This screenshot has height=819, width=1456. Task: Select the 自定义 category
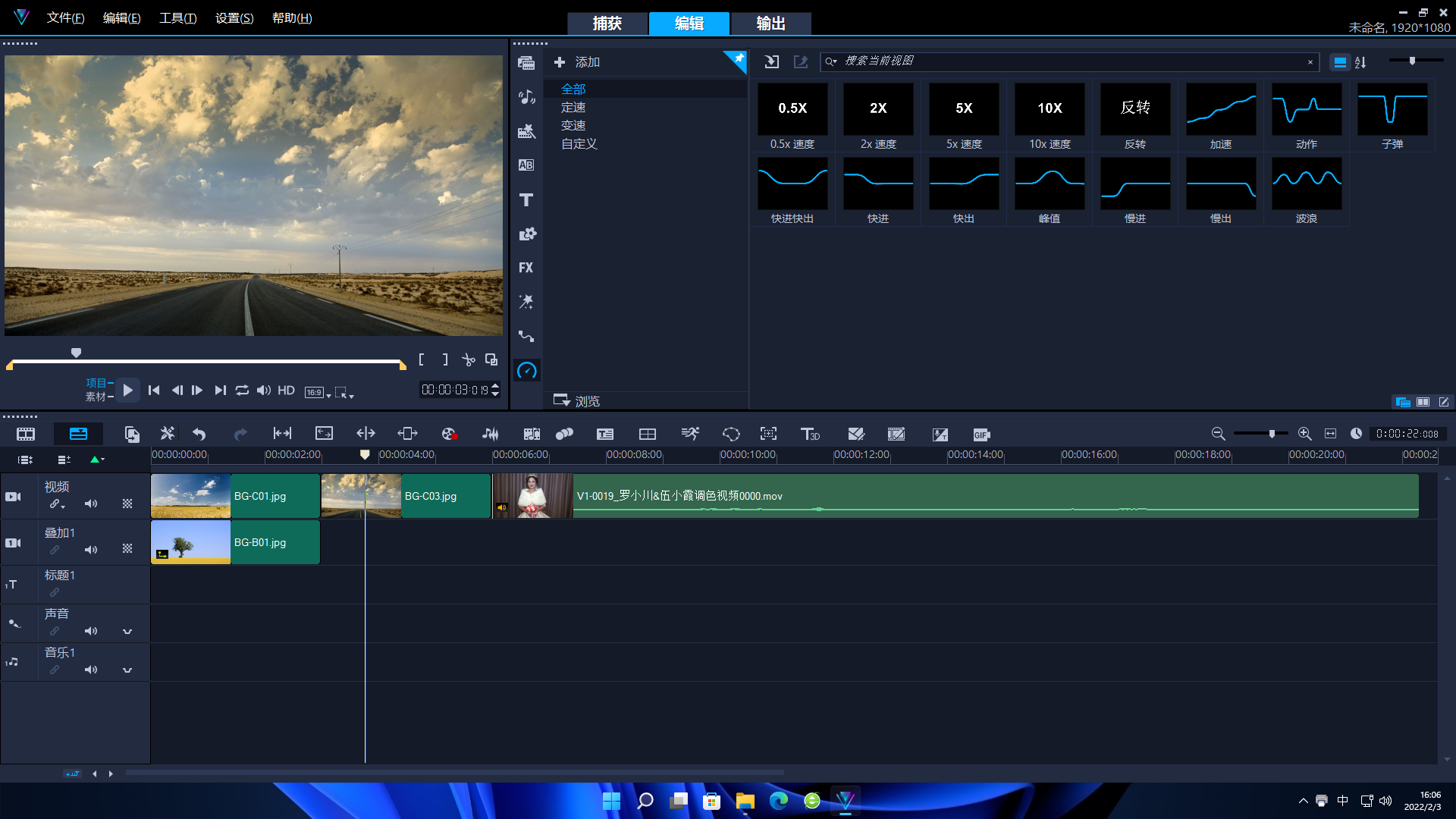579,144
